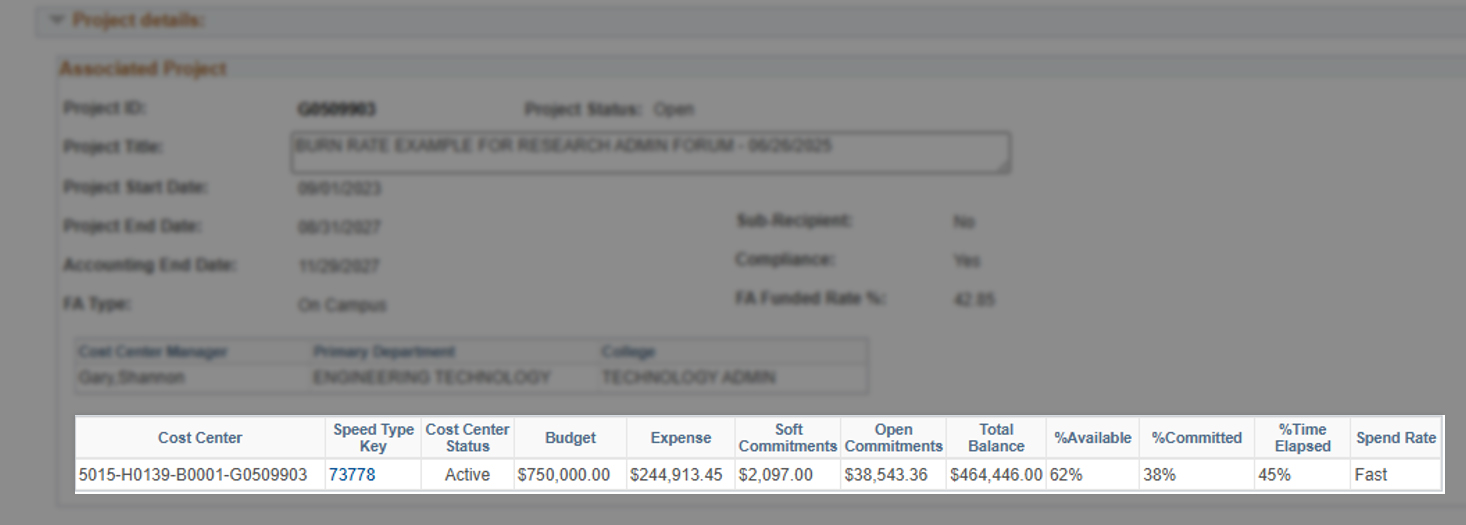Screen dimensions: 1466x525
Task: Click the %Time Elapsed column header
Action: pos(1302,438)
